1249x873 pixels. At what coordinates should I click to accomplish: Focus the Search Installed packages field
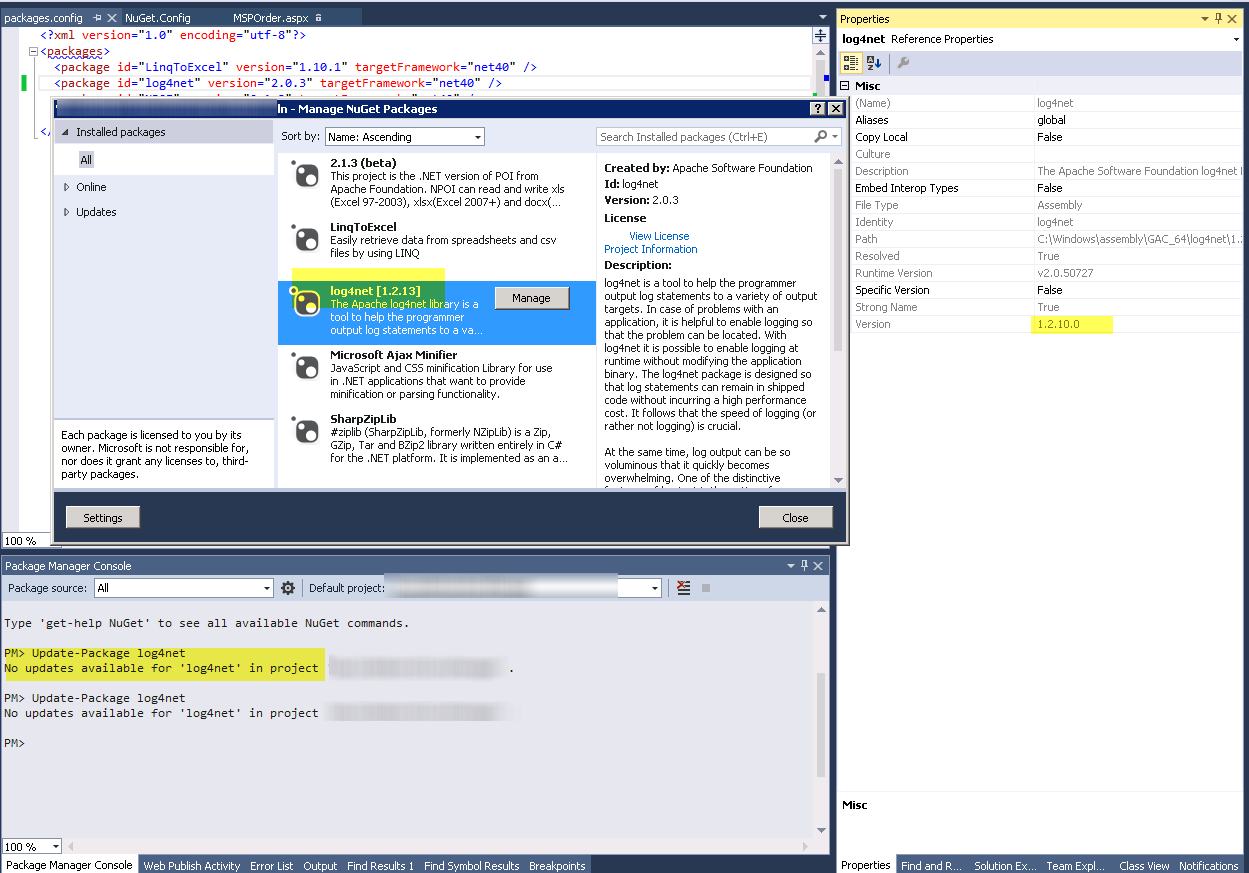706,137
